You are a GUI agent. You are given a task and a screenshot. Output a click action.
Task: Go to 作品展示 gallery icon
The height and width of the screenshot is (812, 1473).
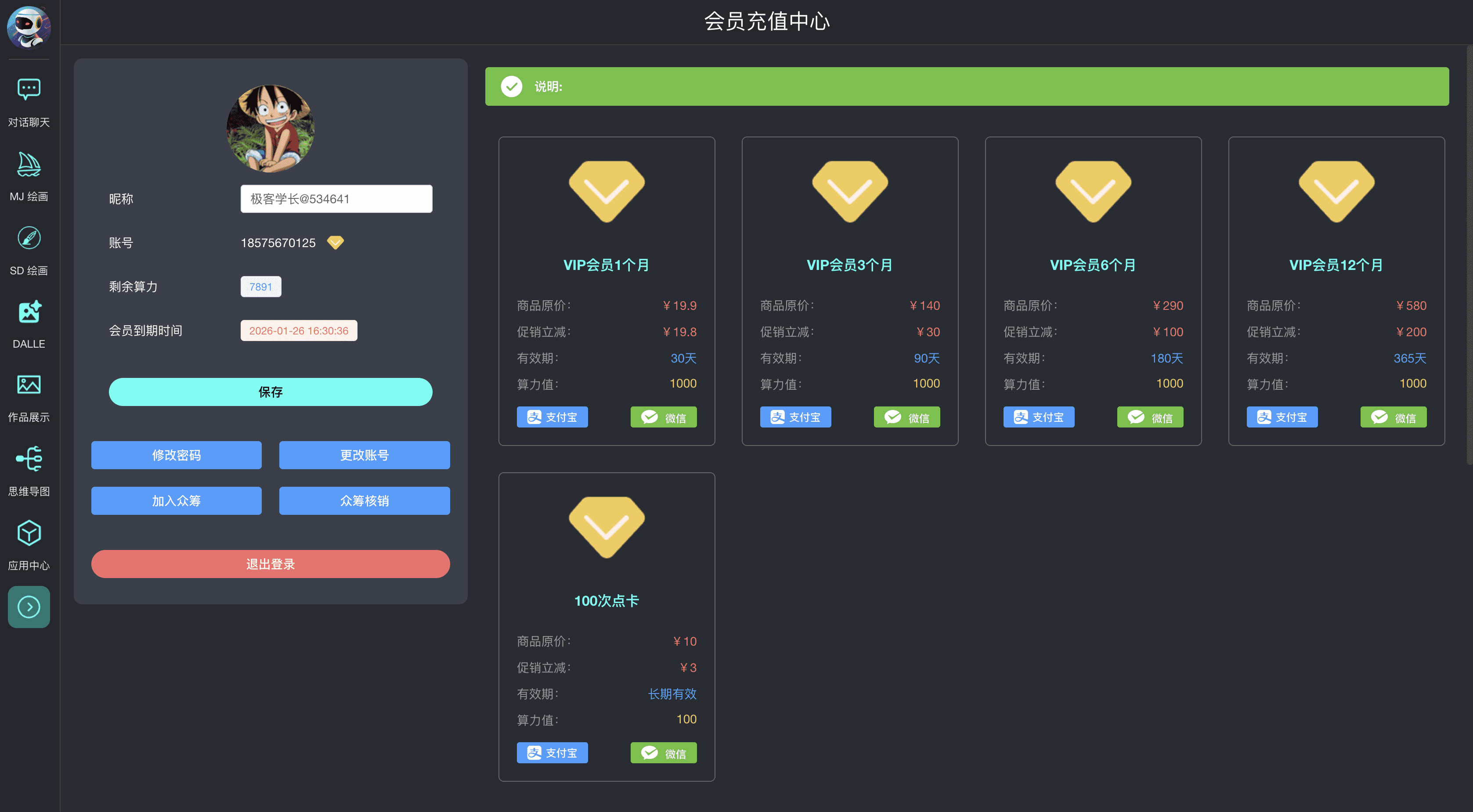pyautogui.click(x=29, y=385)
